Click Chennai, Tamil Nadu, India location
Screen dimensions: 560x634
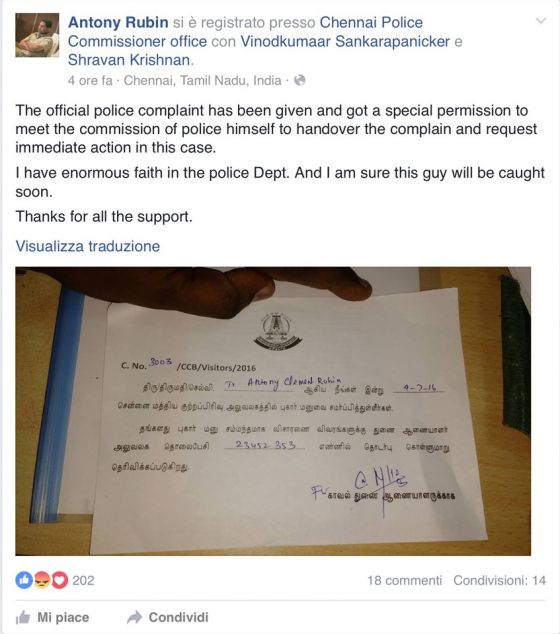[x=202, y=80]
